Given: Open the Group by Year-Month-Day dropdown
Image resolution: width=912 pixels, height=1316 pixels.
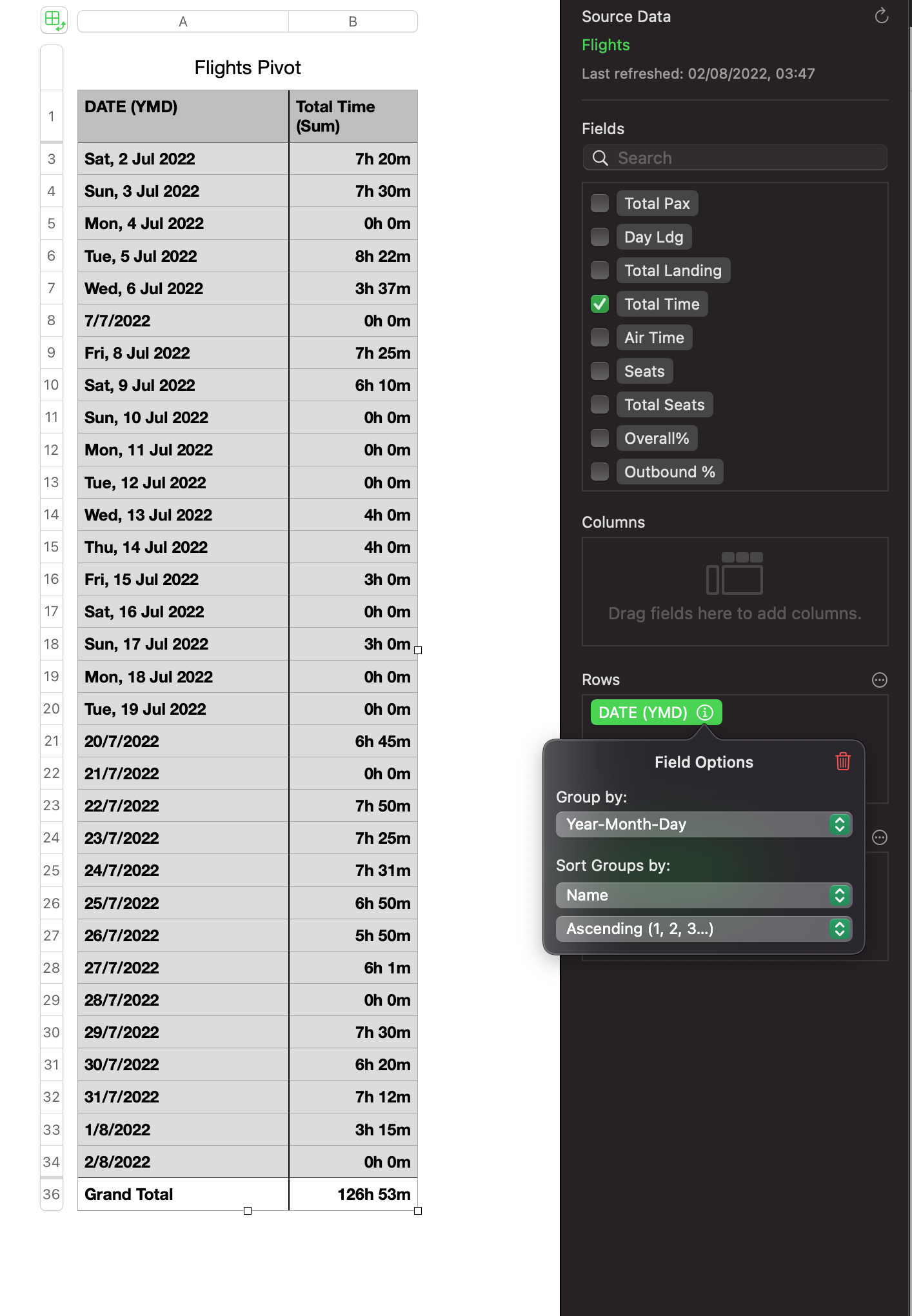Looking at the screenshot, I should pos(704,824).
